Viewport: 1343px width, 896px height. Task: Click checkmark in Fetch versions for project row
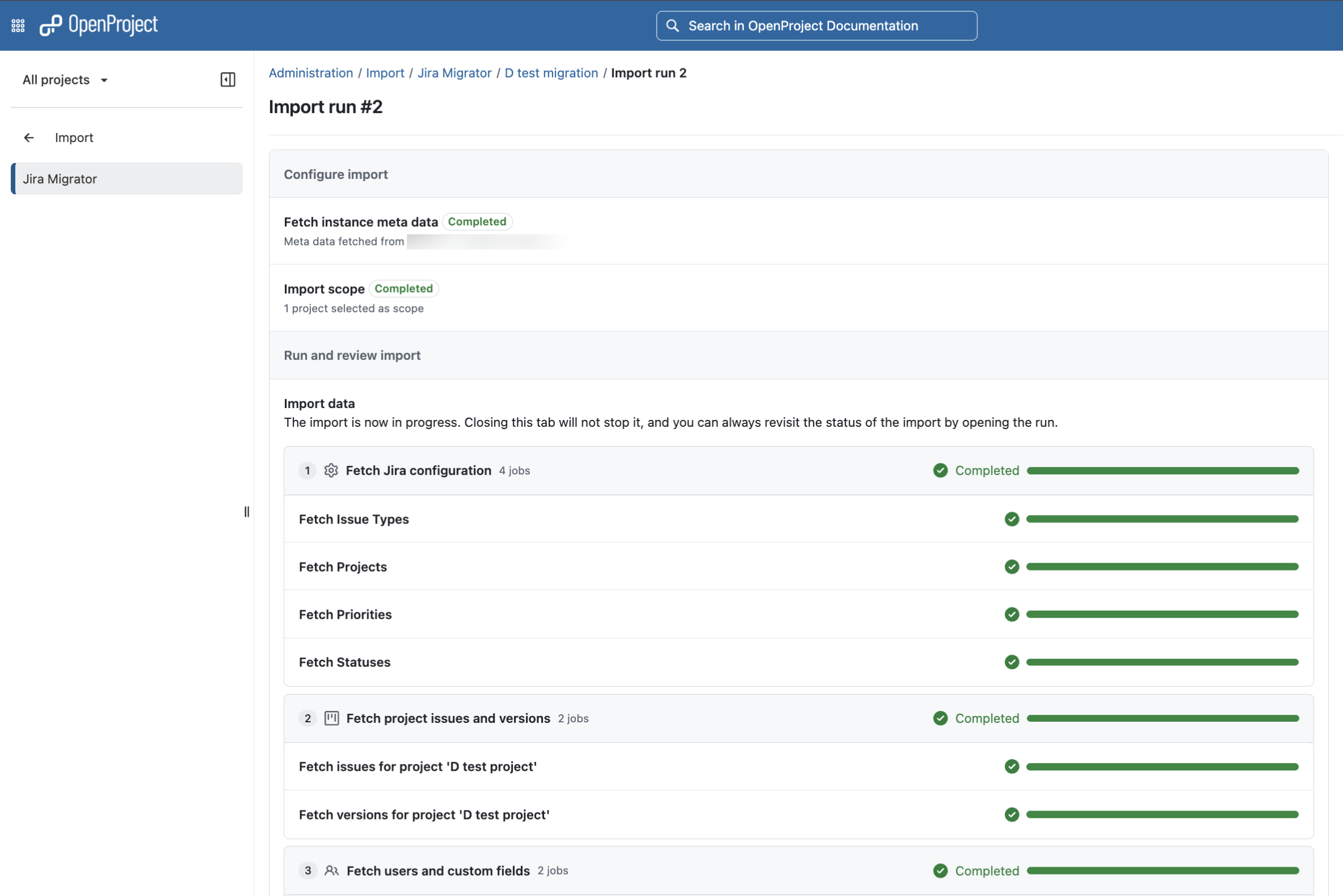[x=1012, y=815]
